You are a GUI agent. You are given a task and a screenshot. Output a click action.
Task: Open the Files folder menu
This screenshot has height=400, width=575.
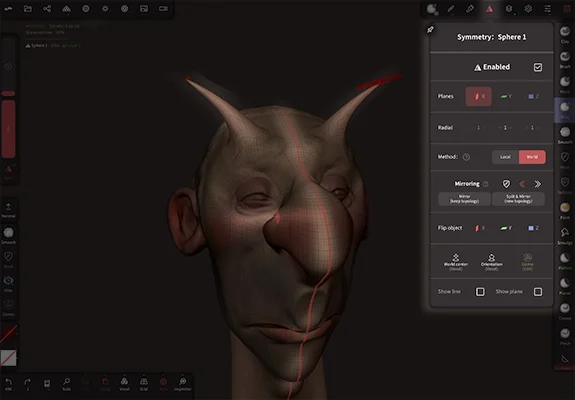28,9
